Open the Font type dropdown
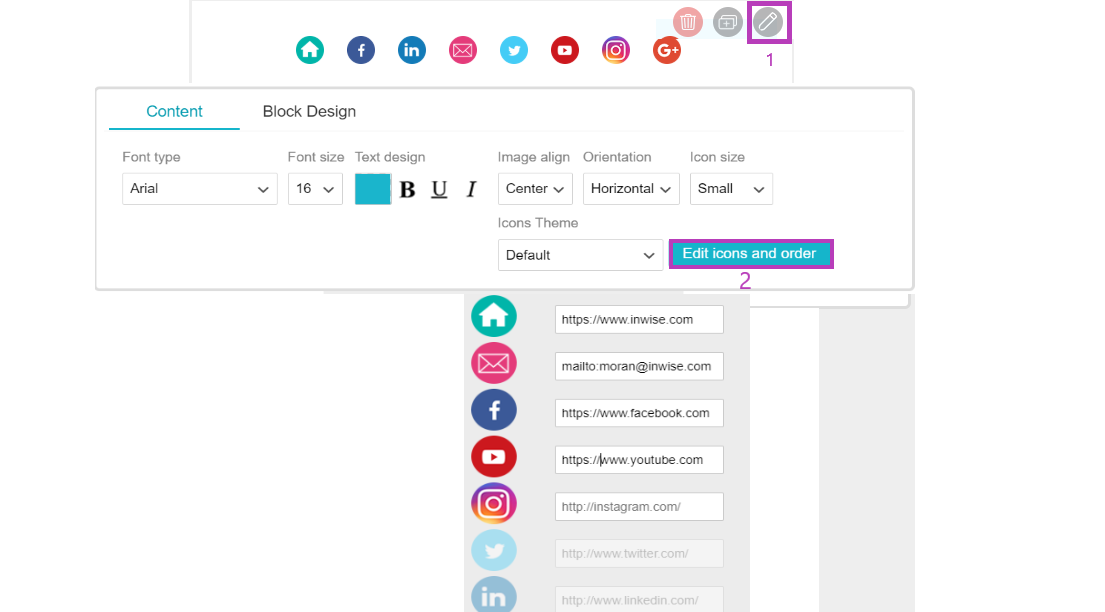 pyautogui.click(x=199, y=189)
